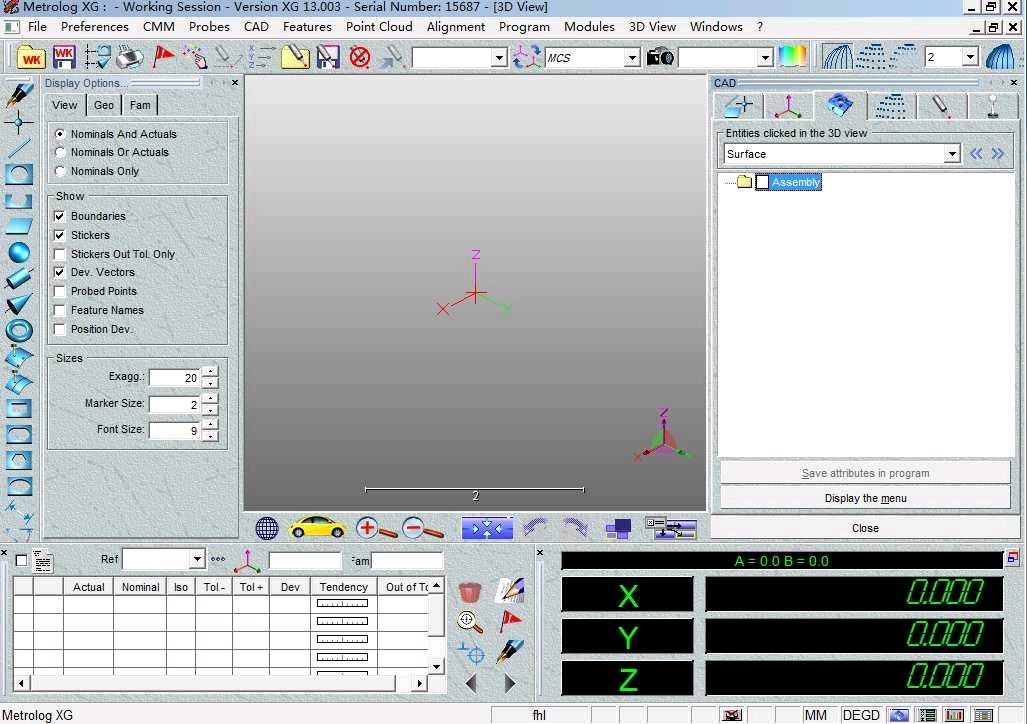This screenshot has width=1027, height=724.
Task: Switch to the Fam tab
Action: tap(140, 105)
